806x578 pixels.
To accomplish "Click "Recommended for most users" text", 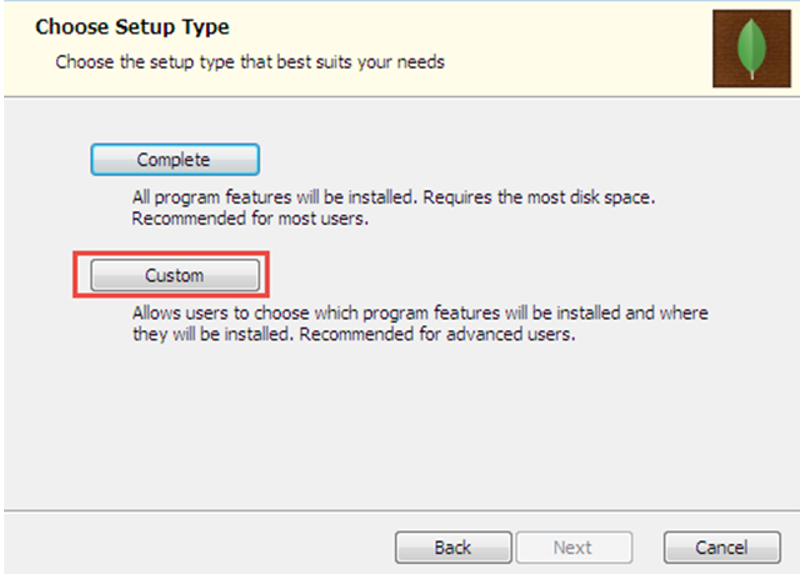I will click(251, 218).
